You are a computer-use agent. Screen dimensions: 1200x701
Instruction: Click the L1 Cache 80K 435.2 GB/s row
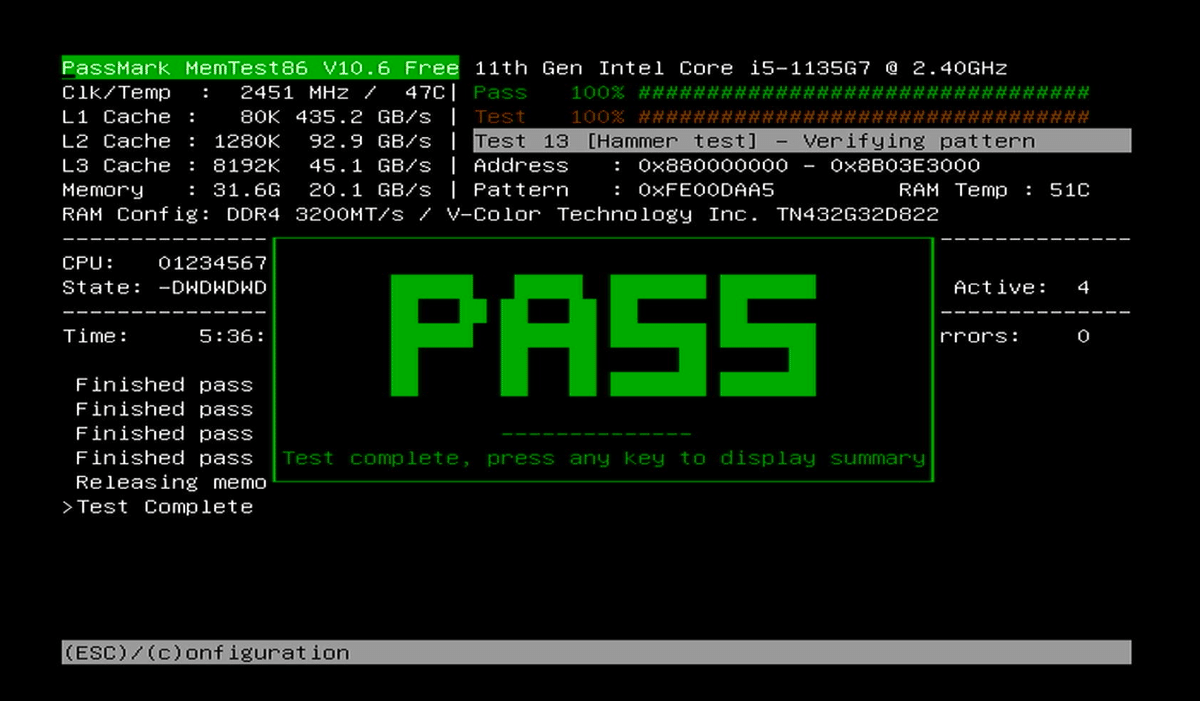246,117
